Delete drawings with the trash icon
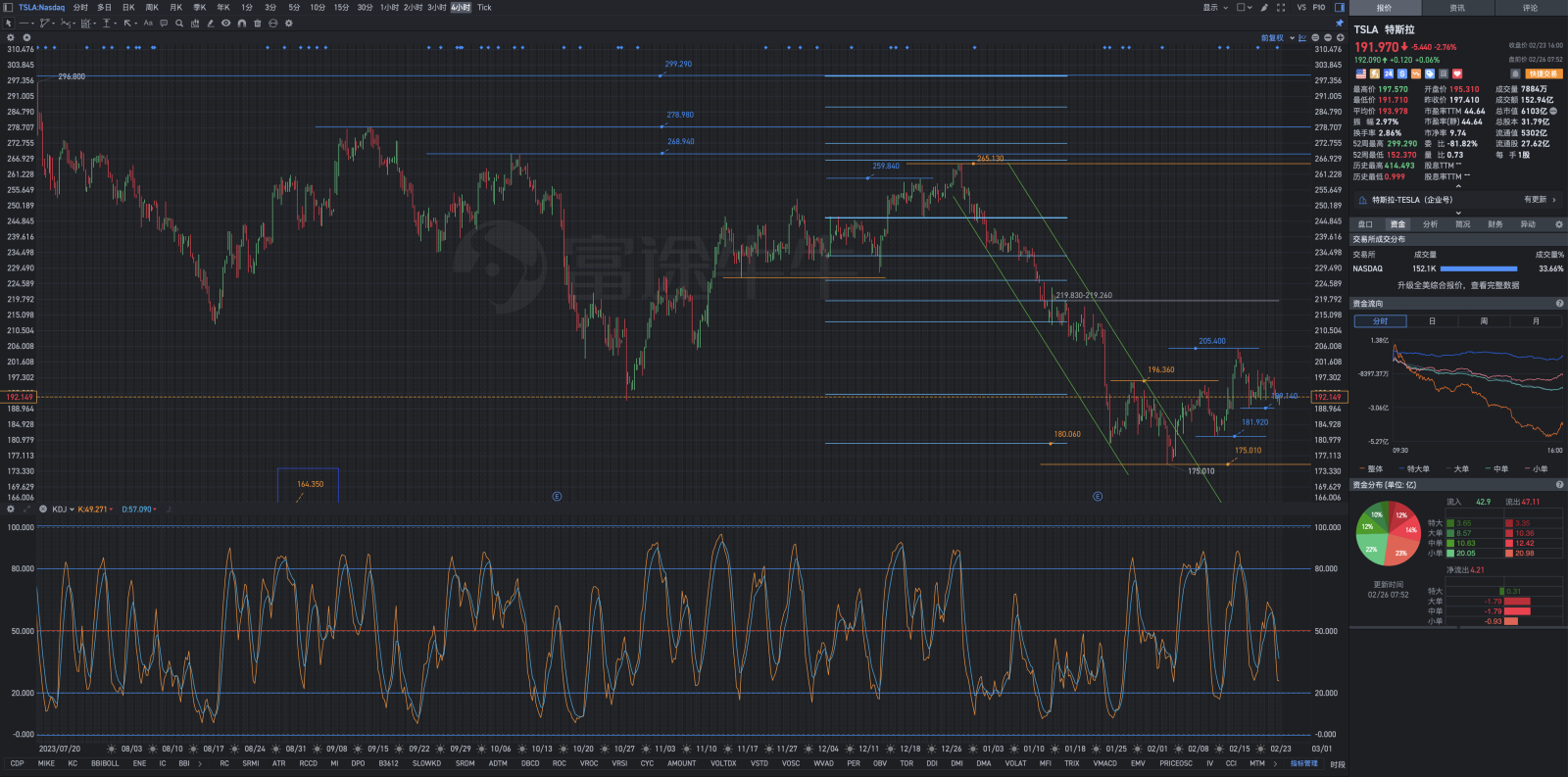This screenshot has width=1568, height=777. (258, 23)
